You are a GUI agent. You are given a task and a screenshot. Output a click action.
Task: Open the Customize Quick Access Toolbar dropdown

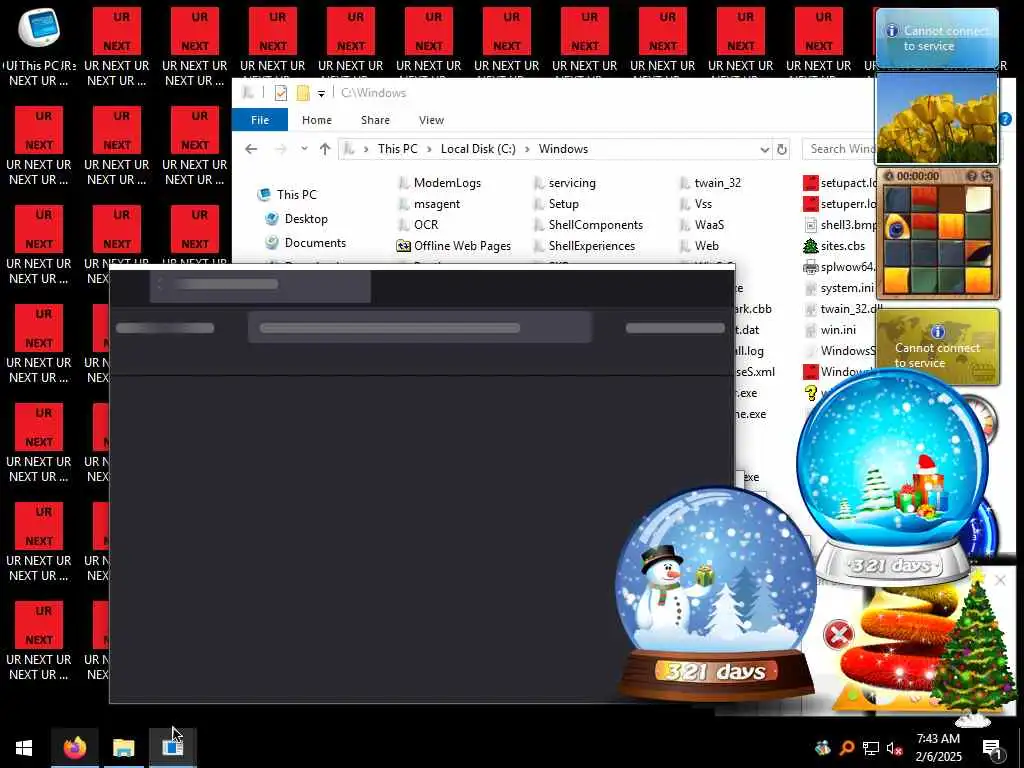click(x=321, y=93)
